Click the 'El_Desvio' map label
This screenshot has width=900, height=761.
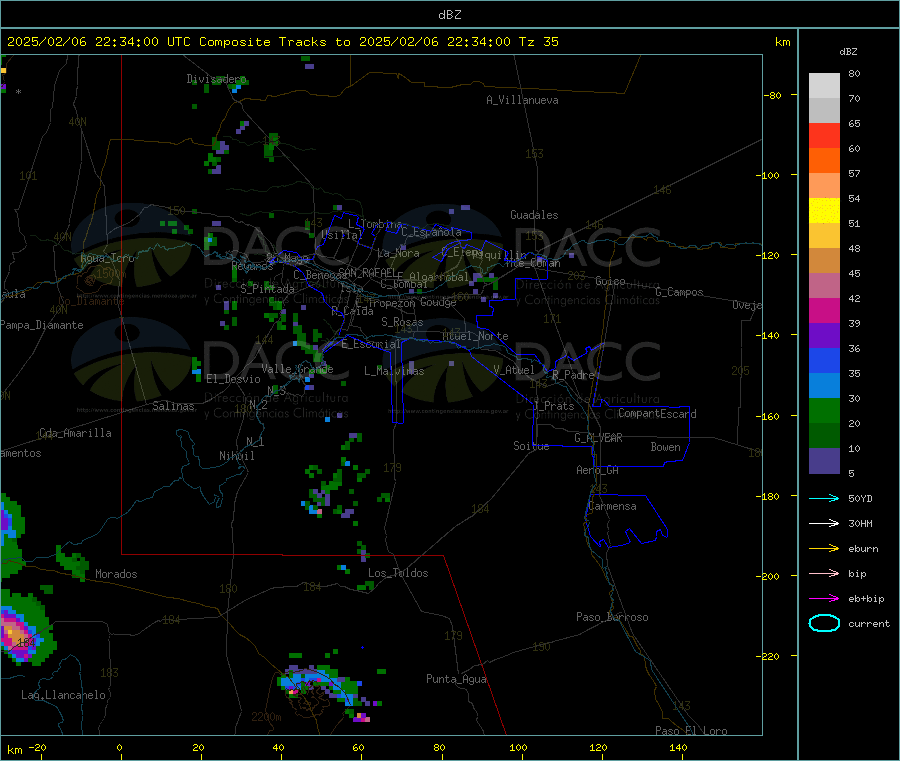click(x=233, y=379)
